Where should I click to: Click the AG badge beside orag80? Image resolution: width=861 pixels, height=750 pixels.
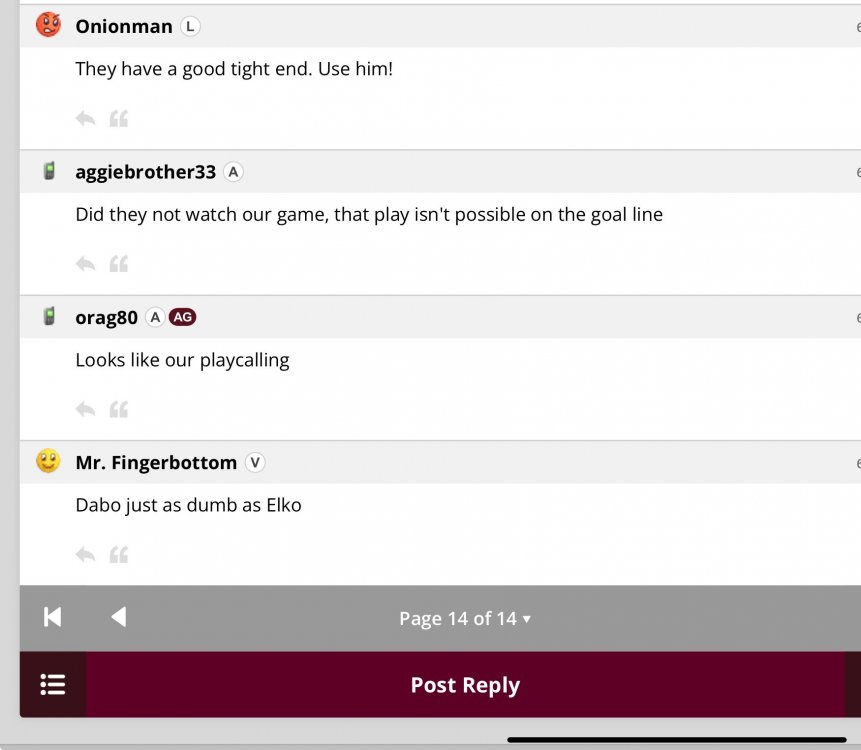pos(182,317)
